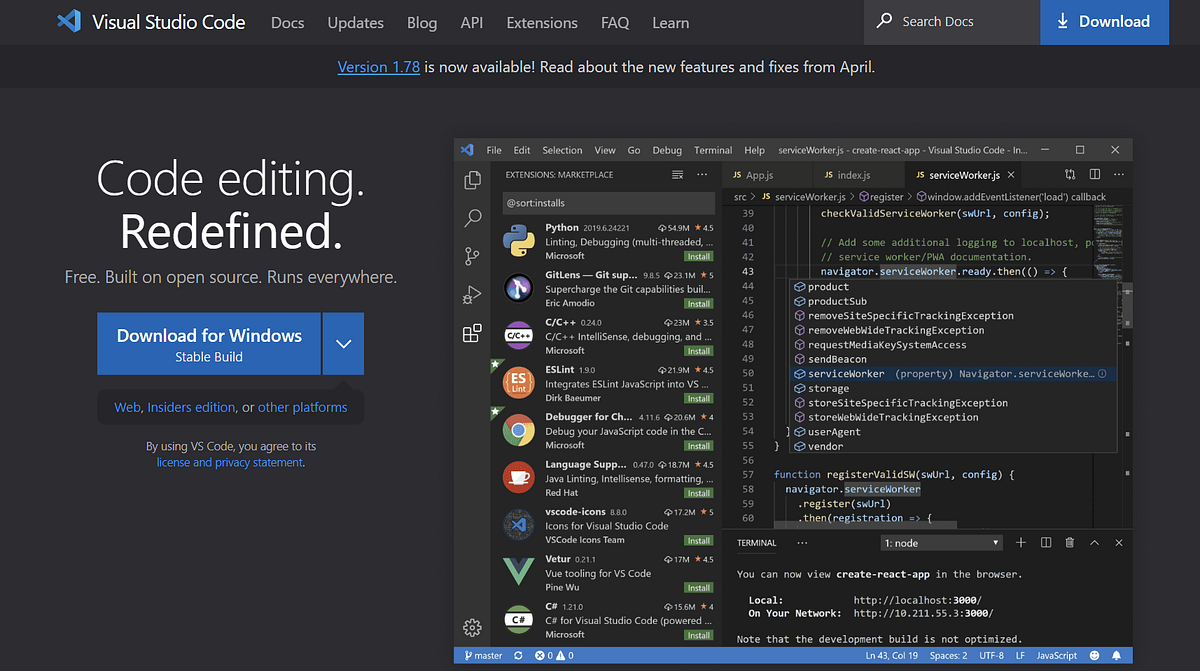Kill the terminal using the trash icon

(1069, 542)
